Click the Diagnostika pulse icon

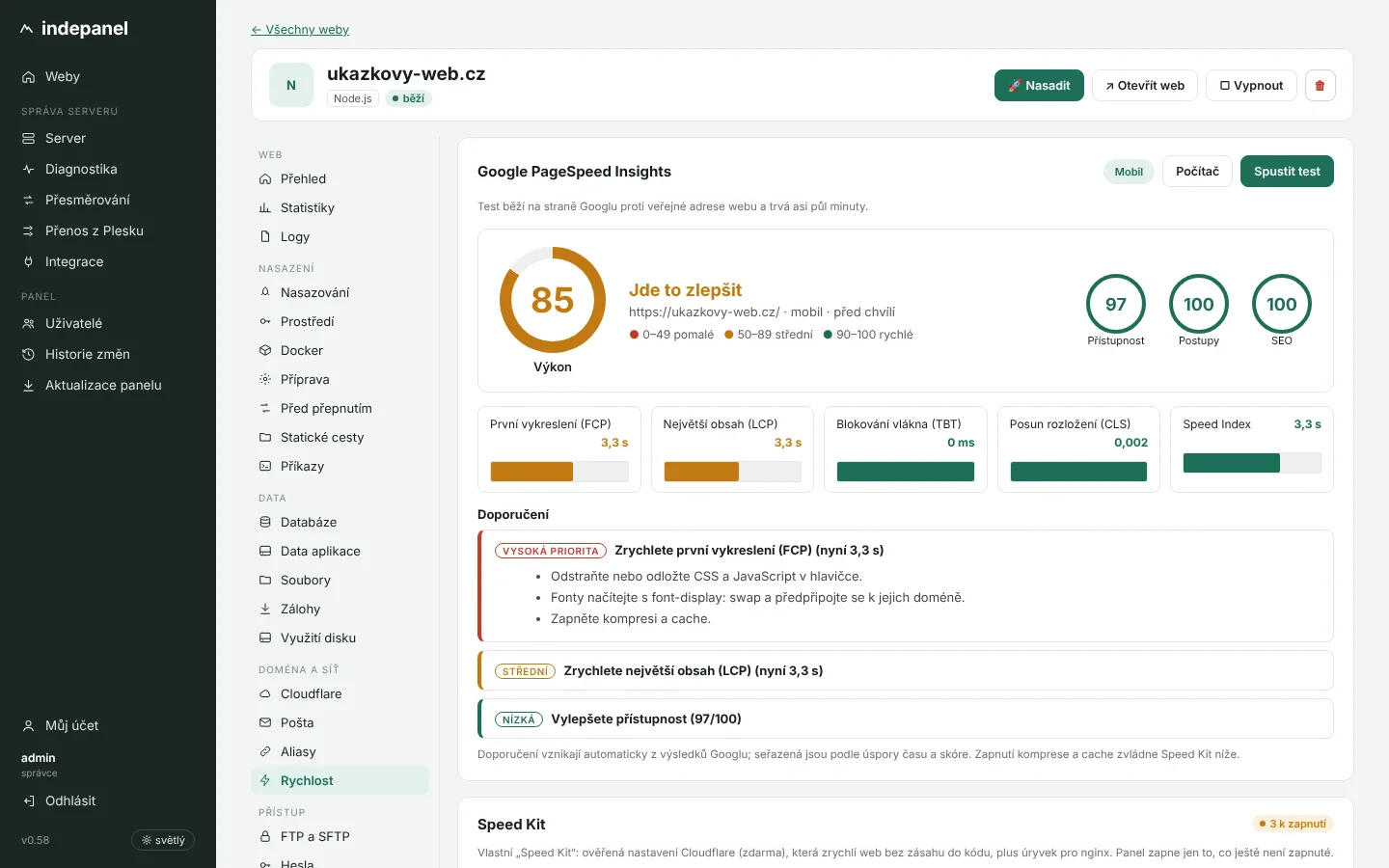coord(29,170)
